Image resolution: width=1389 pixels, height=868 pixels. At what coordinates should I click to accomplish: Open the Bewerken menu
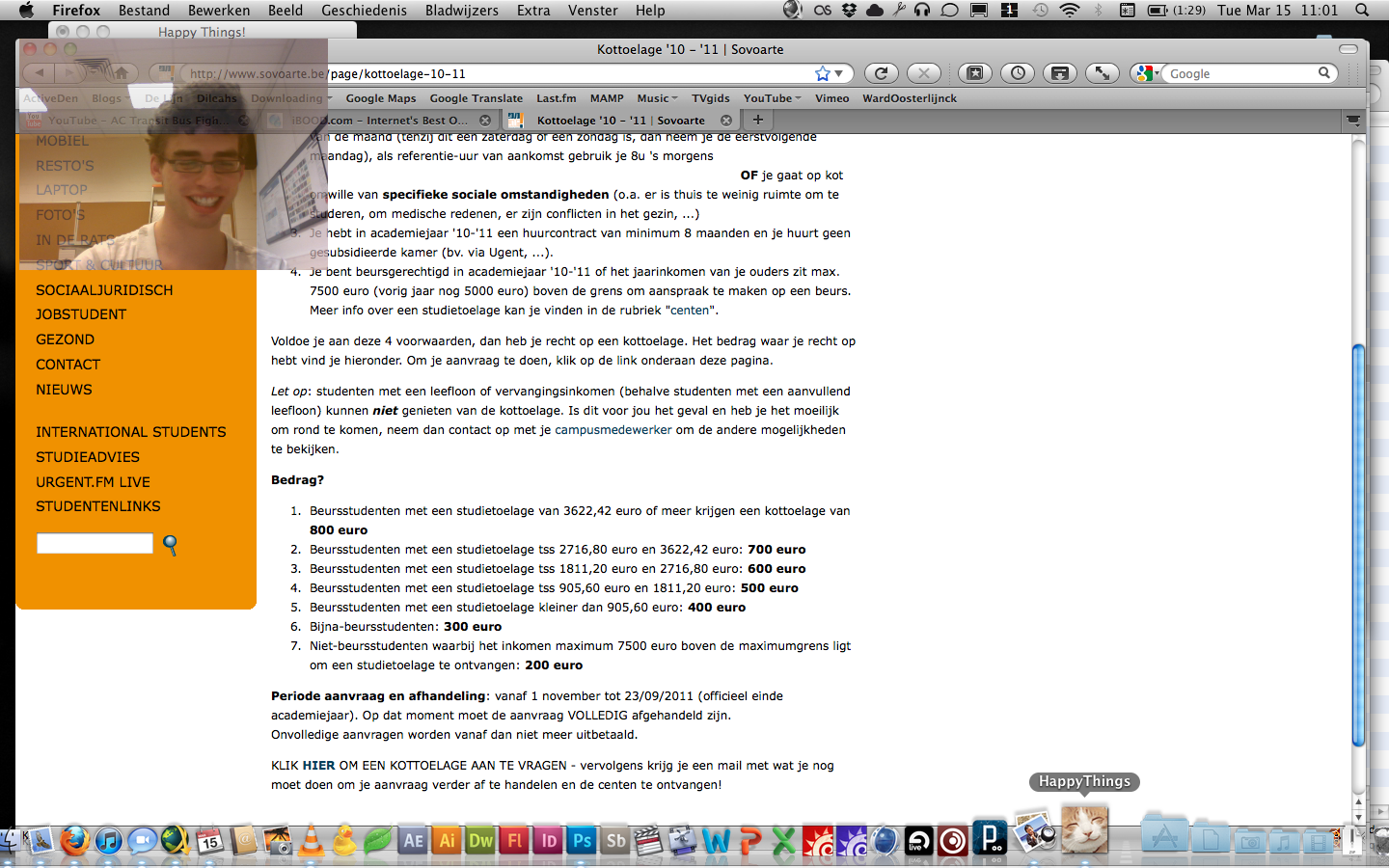tap(219, 10)
